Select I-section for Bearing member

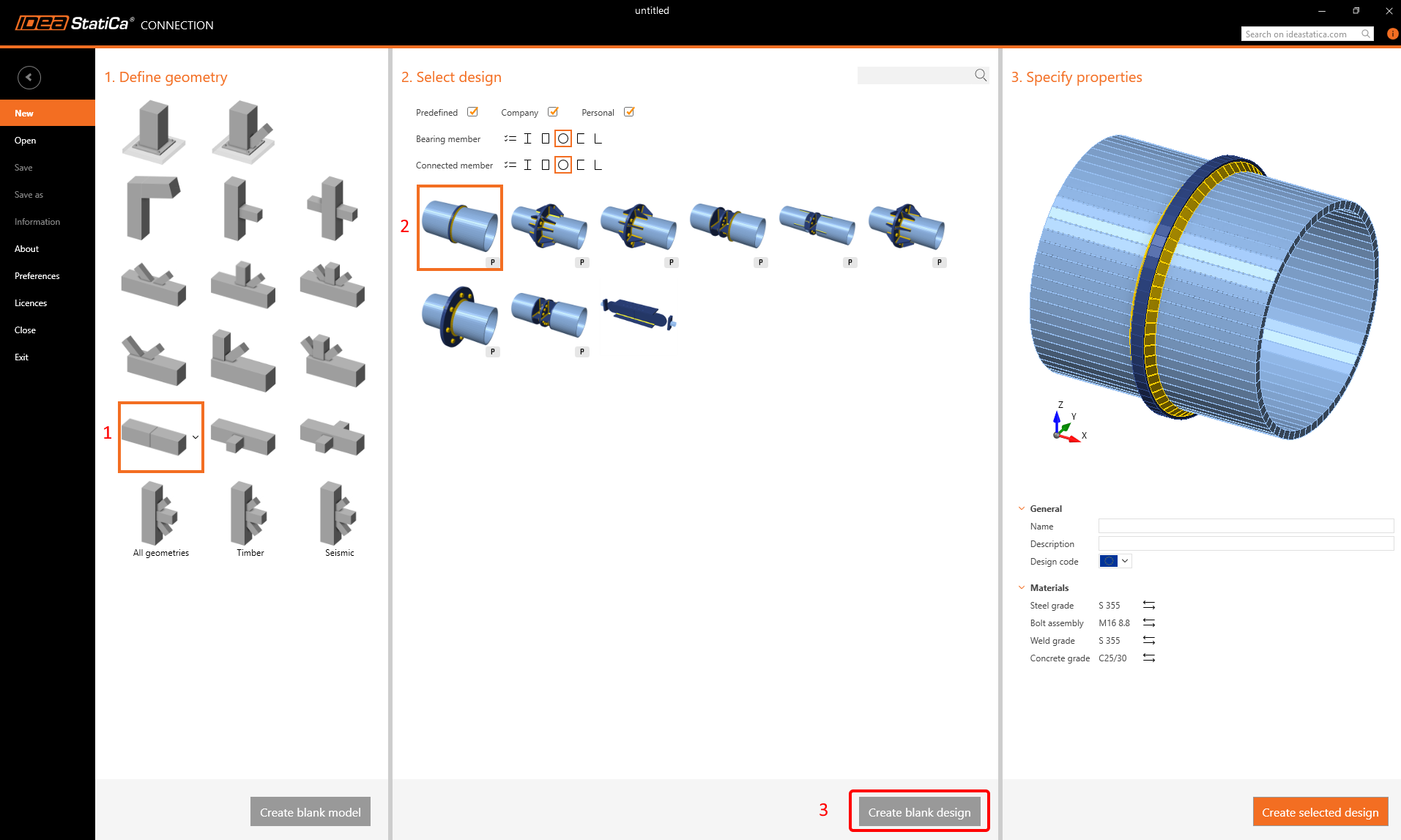coord(527,138)
